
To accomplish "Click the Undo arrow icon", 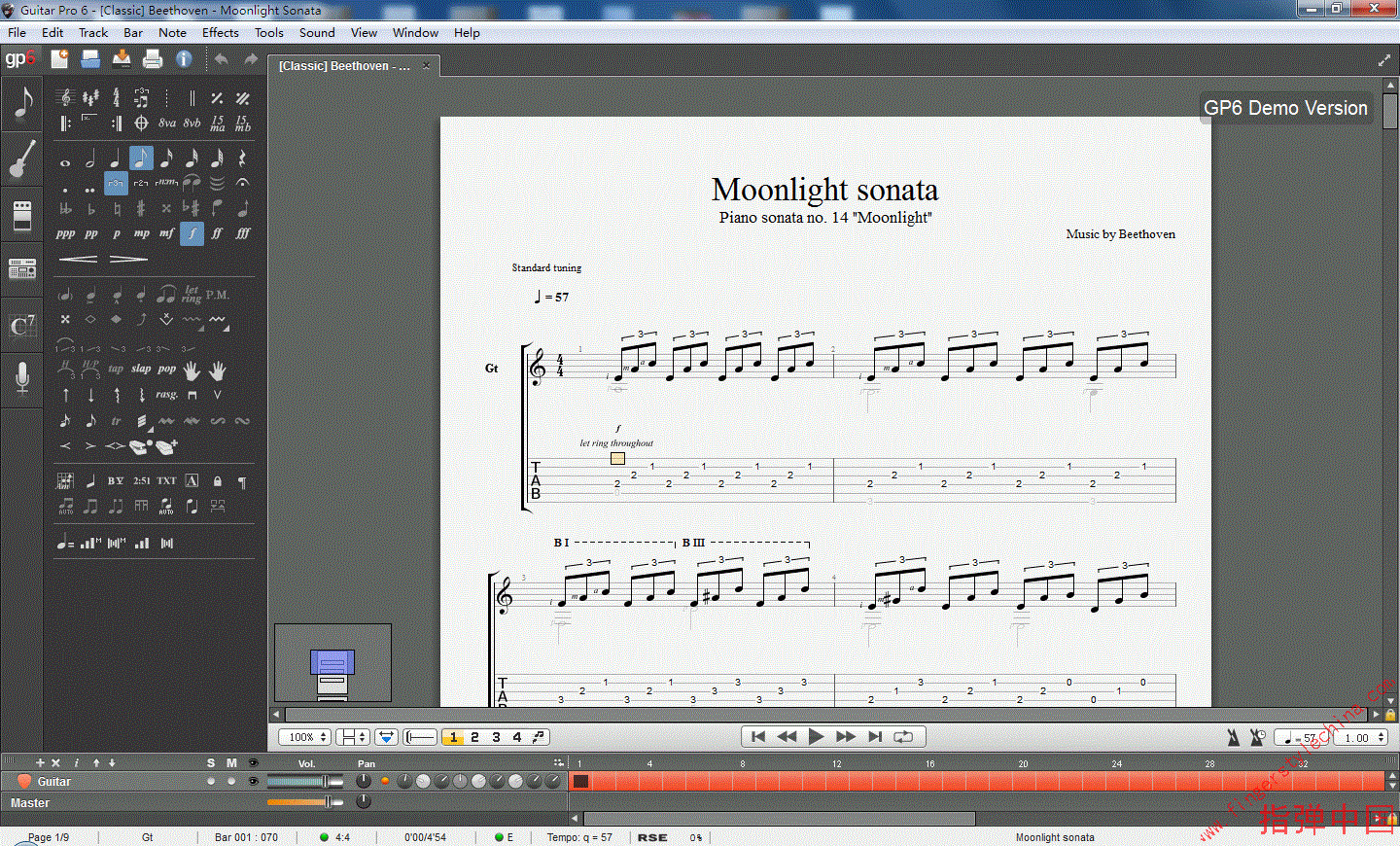I will (222, 59).
